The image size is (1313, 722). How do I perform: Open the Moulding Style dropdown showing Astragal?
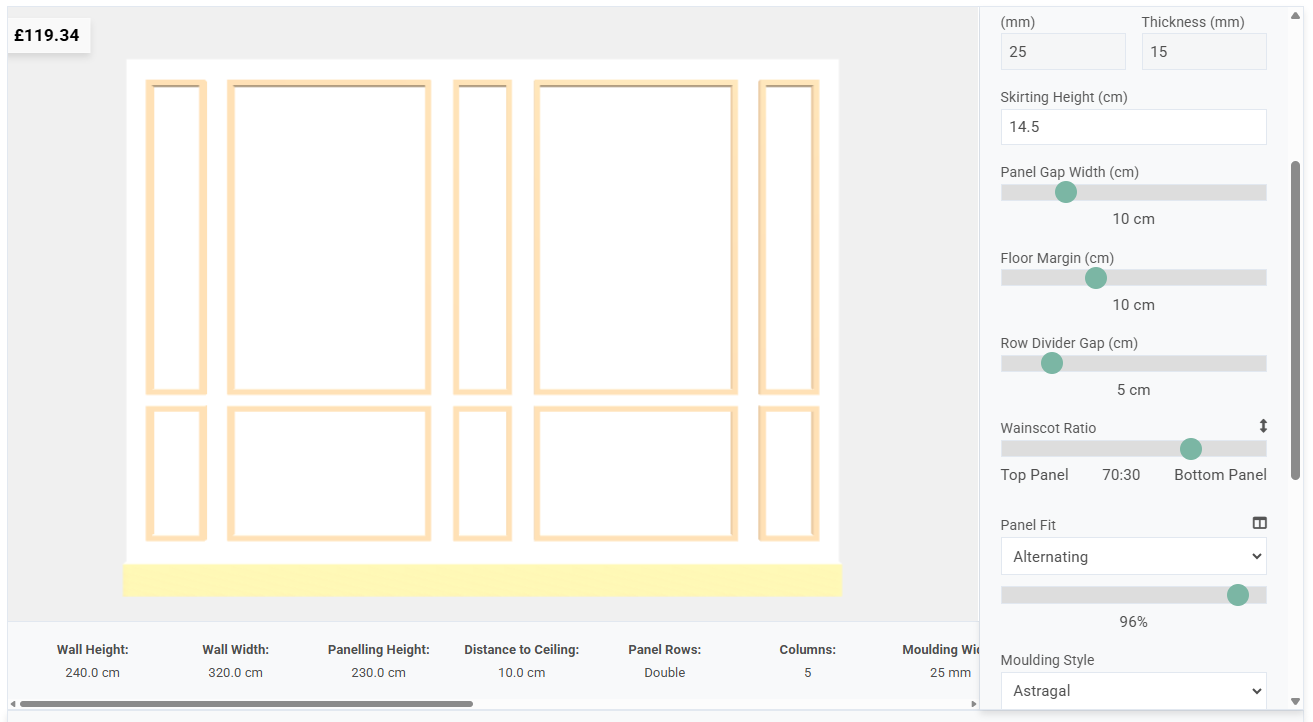[1133, 690]
